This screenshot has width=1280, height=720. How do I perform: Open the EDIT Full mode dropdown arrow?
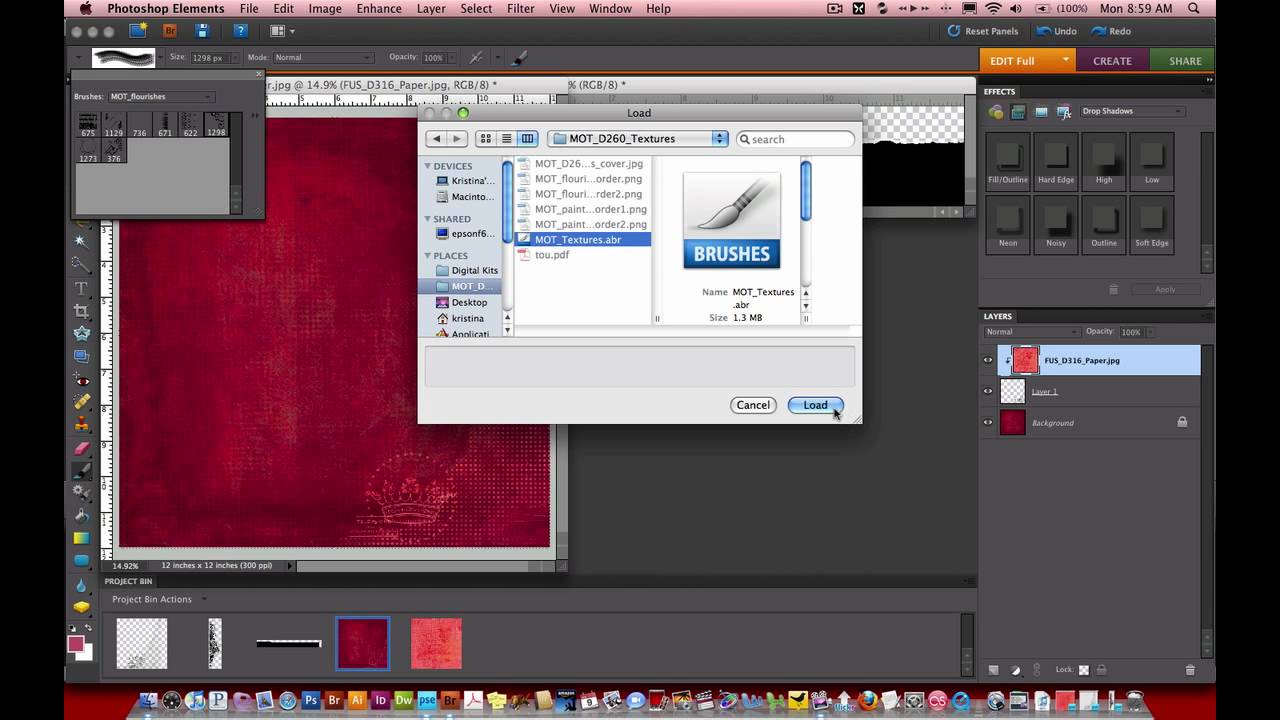click(x=1065, y=60)
